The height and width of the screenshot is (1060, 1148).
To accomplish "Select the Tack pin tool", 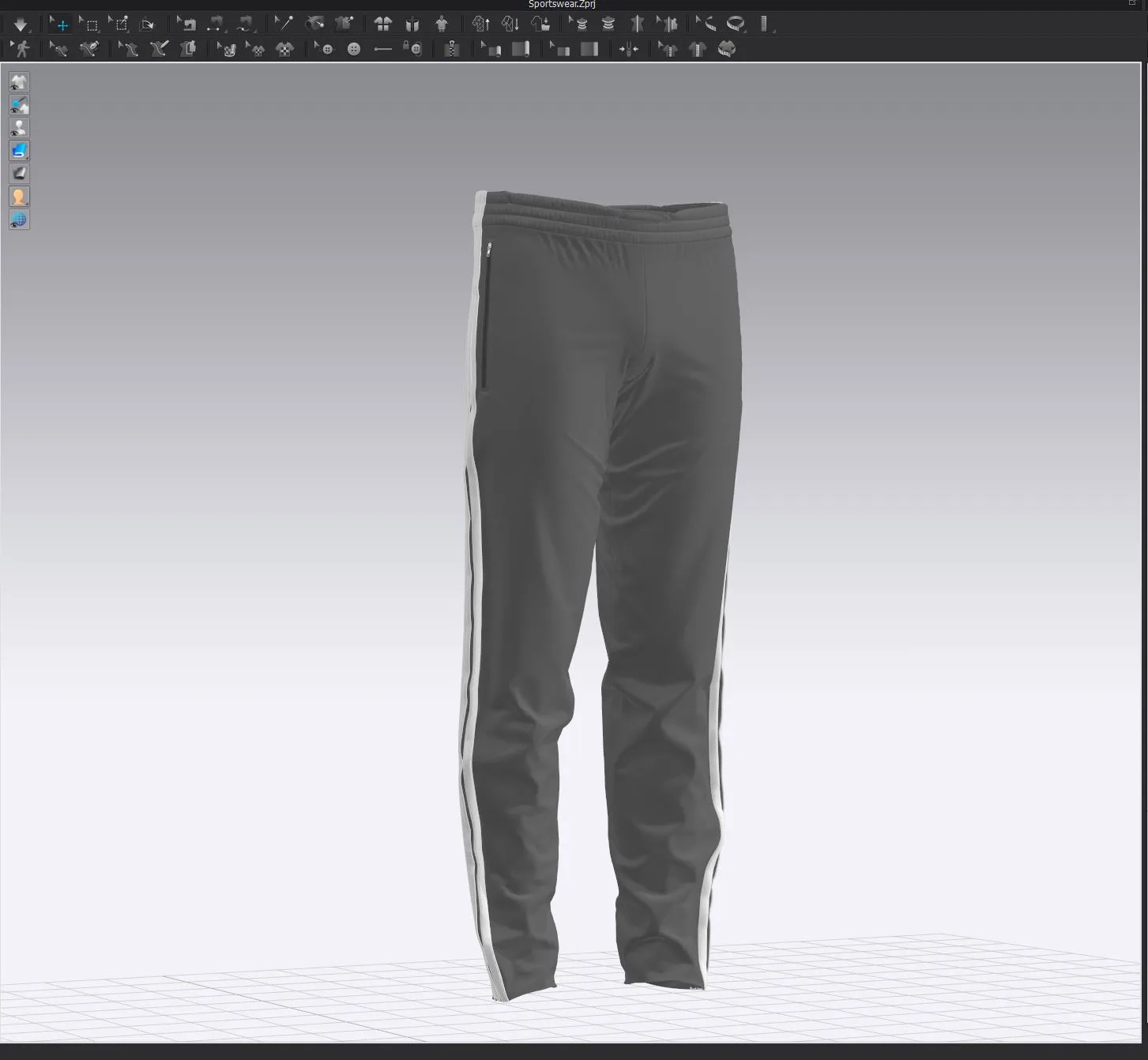I will [x=284, y=24].
